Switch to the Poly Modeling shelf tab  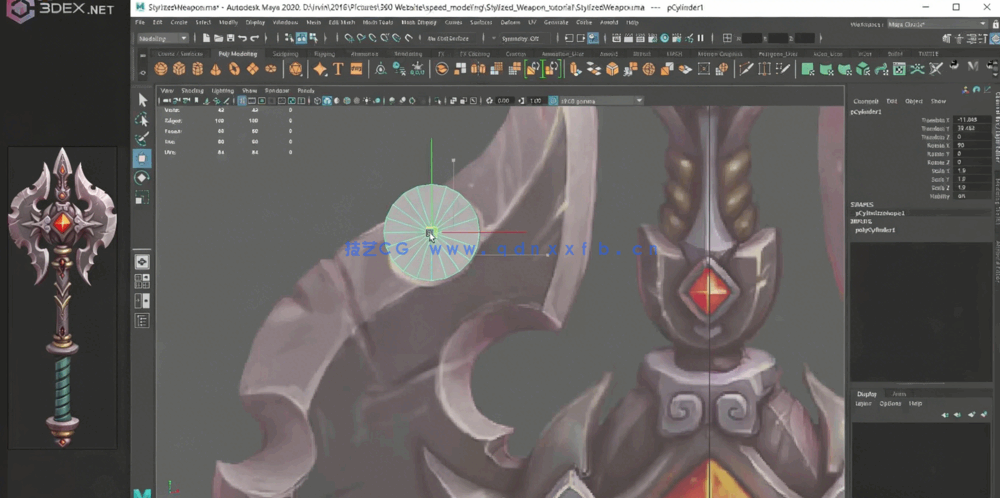coord(238,54)
